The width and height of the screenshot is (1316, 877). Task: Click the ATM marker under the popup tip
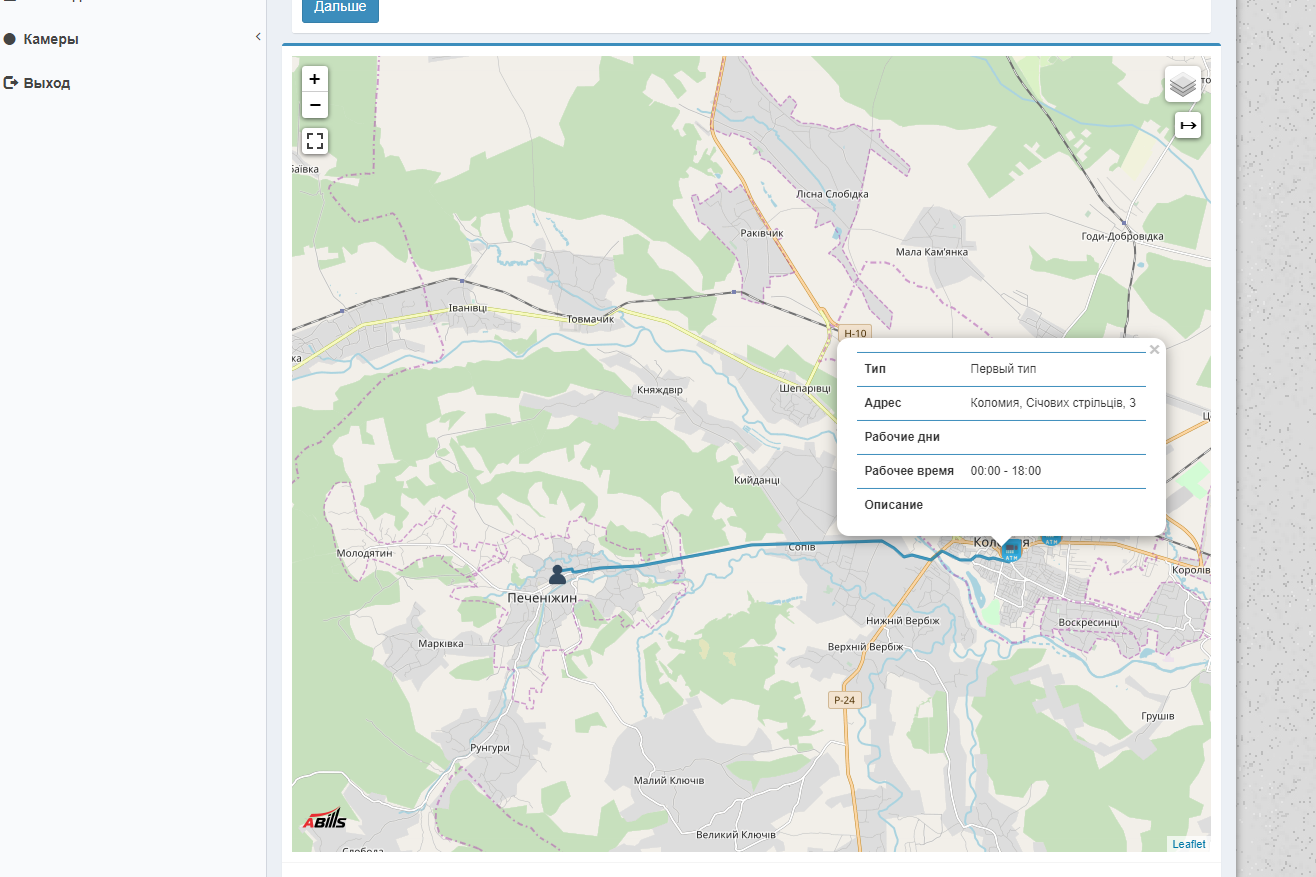1010,551
